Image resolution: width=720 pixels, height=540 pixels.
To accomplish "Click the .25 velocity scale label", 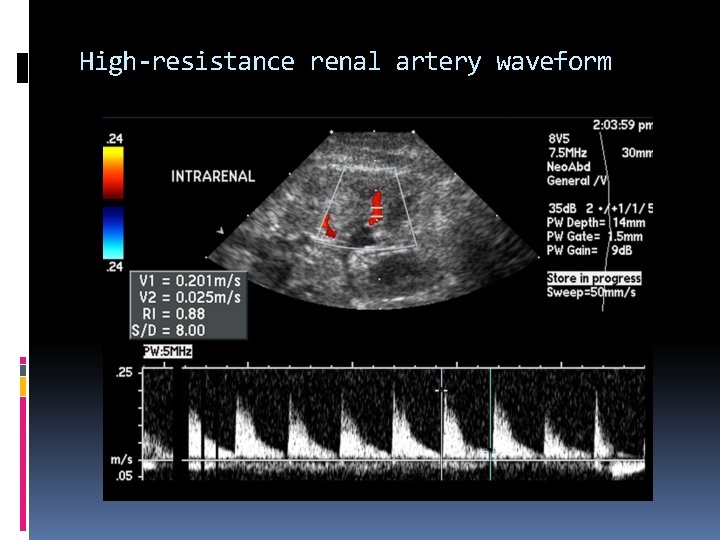I will 123,372.
